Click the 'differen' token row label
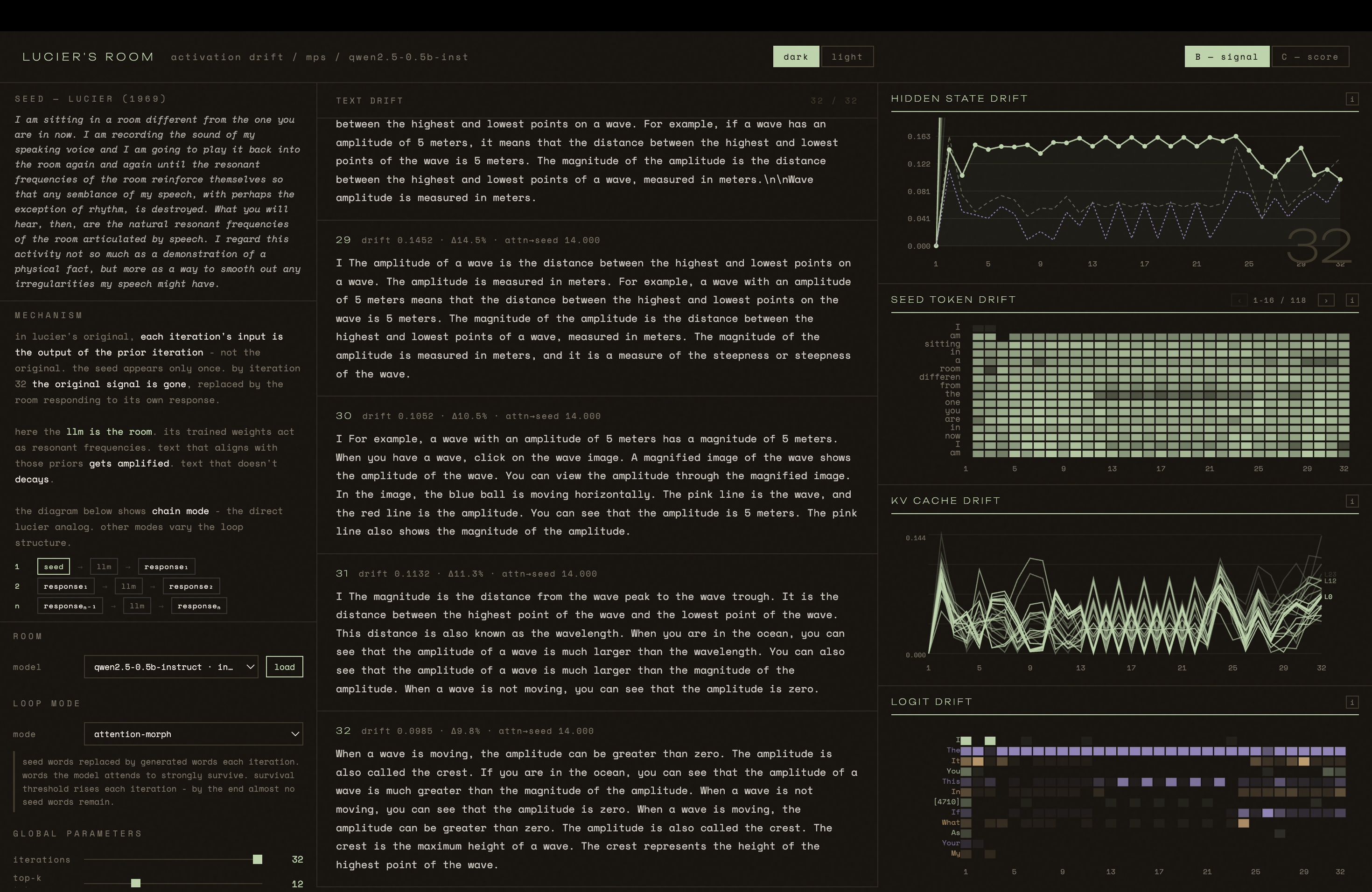Screen dimensions: 1372x892 point(940,377)
